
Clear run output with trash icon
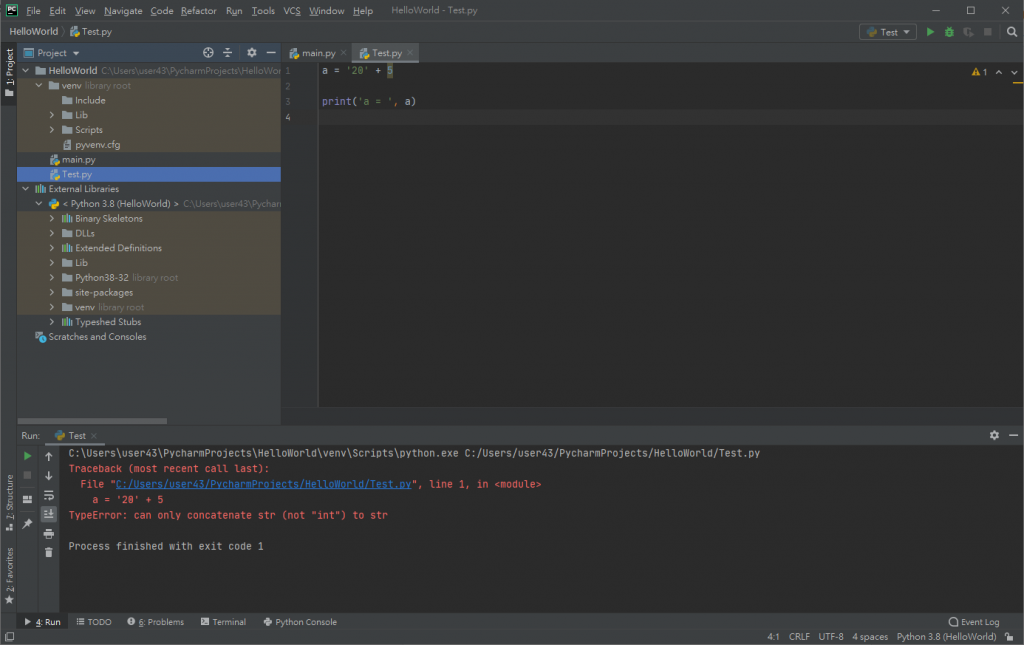[48, 552]
